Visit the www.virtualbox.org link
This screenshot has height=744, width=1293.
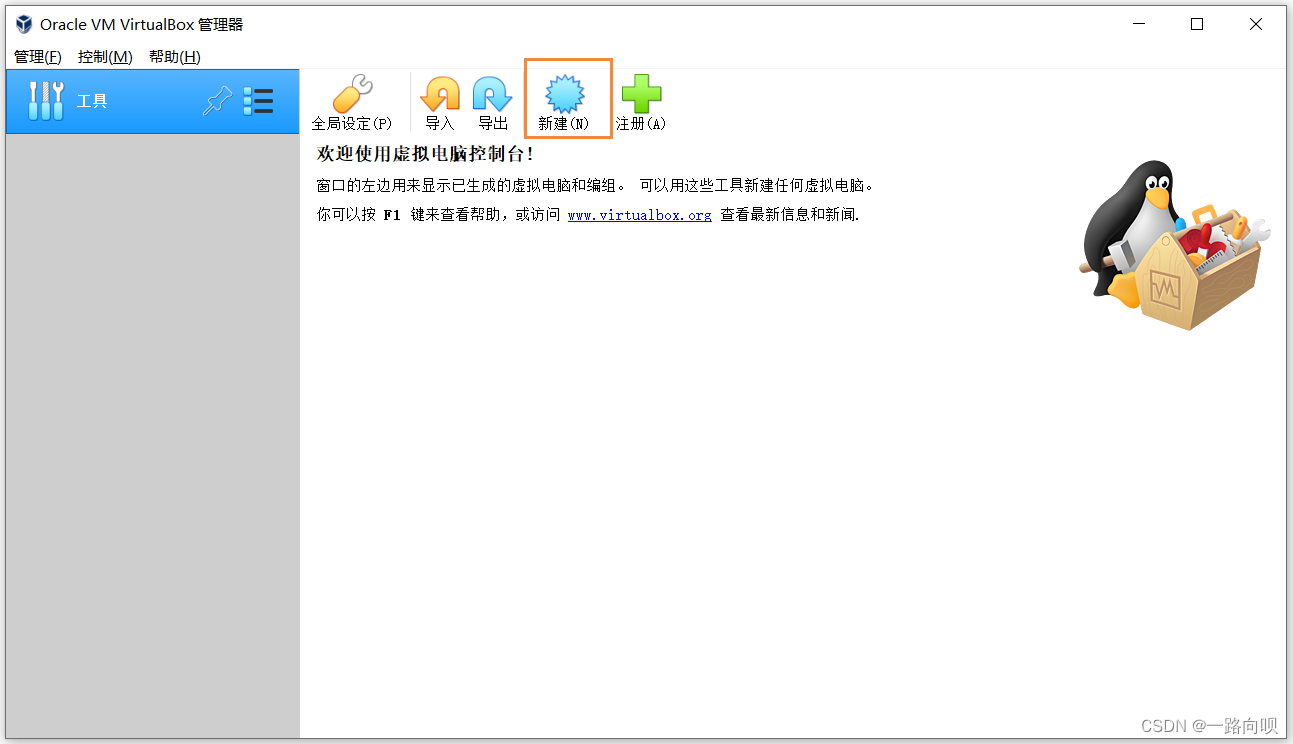pyautogui.click(x=640, y=215)
